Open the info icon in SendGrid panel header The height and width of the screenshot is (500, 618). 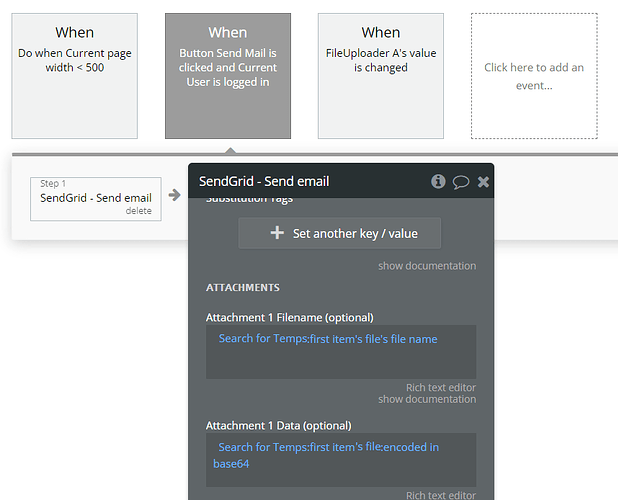(x=438, y=182)
